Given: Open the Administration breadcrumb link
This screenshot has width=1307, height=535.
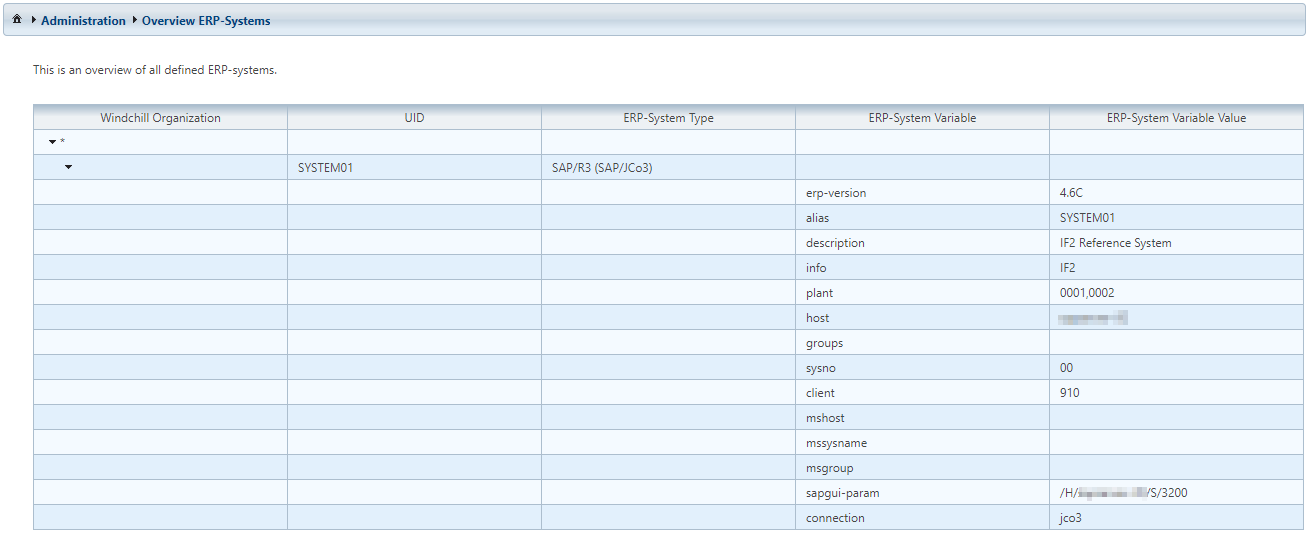Looking at the screenshot, I should click(x=83, y=21).
